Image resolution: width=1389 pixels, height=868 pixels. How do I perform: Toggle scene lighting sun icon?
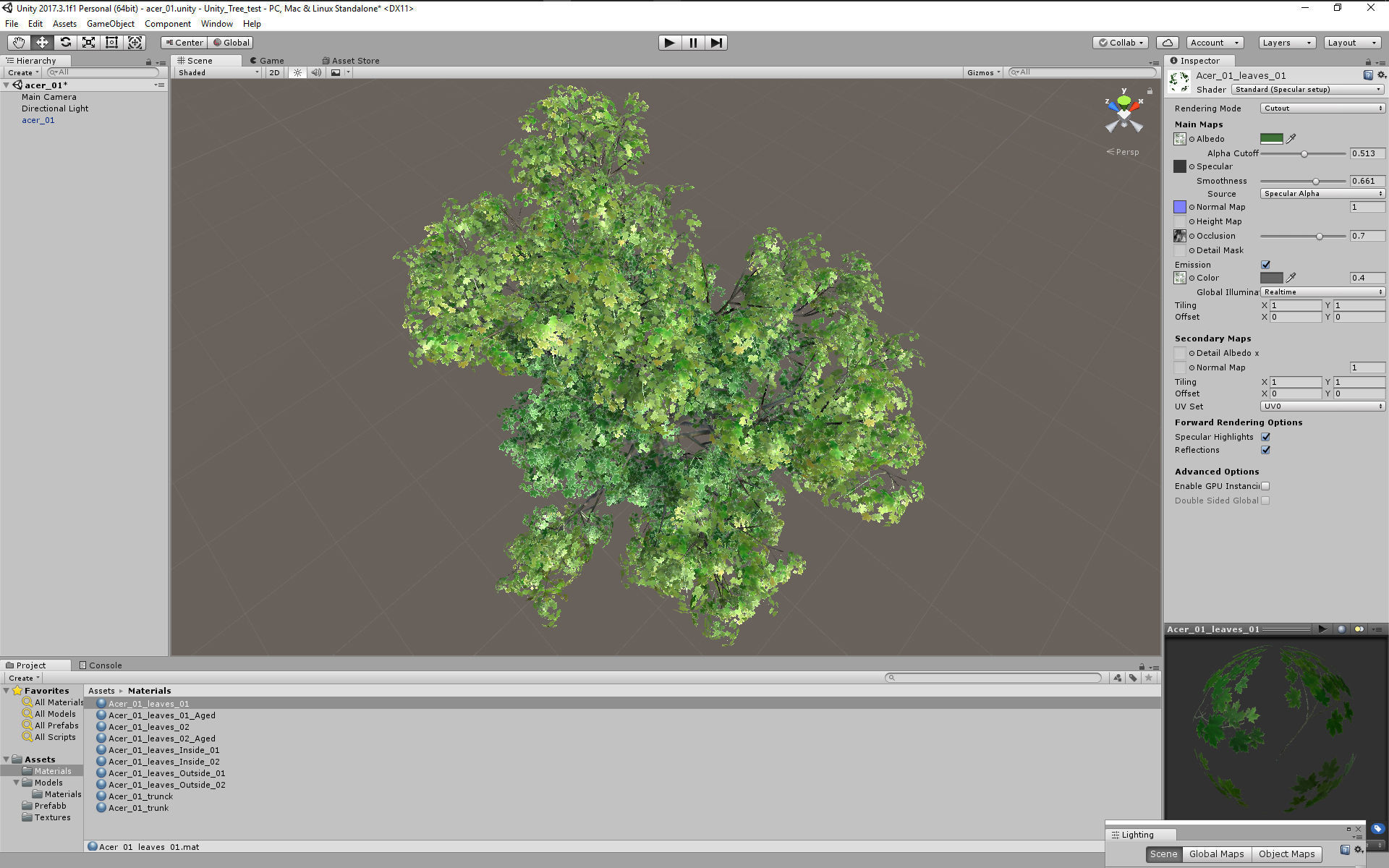pyautogui.click(x=297, y=72)
